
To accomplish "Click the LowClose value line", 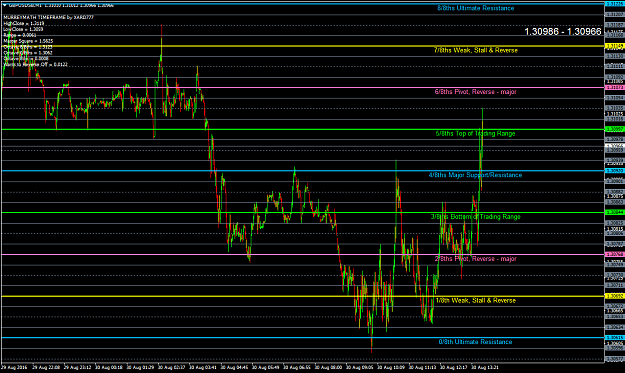I will click(x=23, y=29).
